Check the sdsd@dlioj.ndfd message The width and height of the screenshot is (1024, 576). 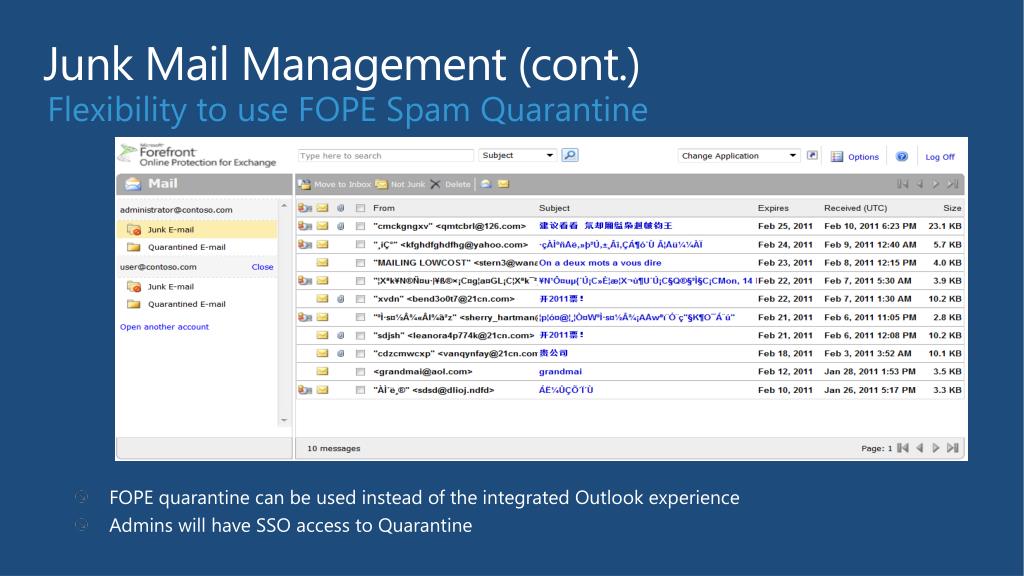pos(360,390)
